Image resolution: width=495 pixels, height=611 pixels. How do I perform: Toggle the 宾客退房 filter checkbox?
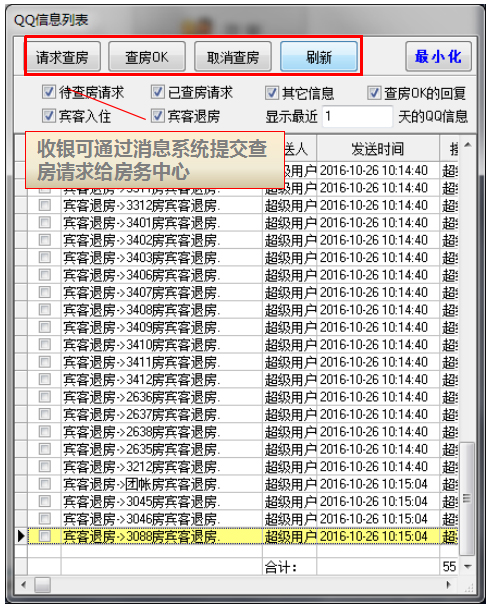coord(157,116)
